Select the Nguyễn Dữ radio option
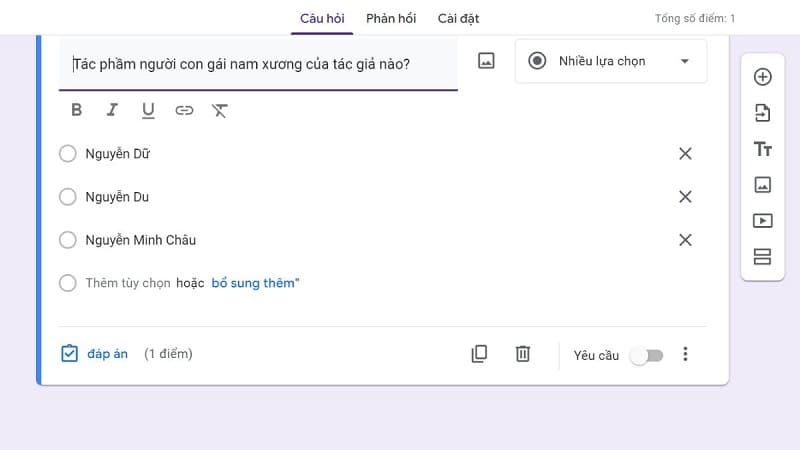This screenshot has height=450, width=800. (67, 154)
